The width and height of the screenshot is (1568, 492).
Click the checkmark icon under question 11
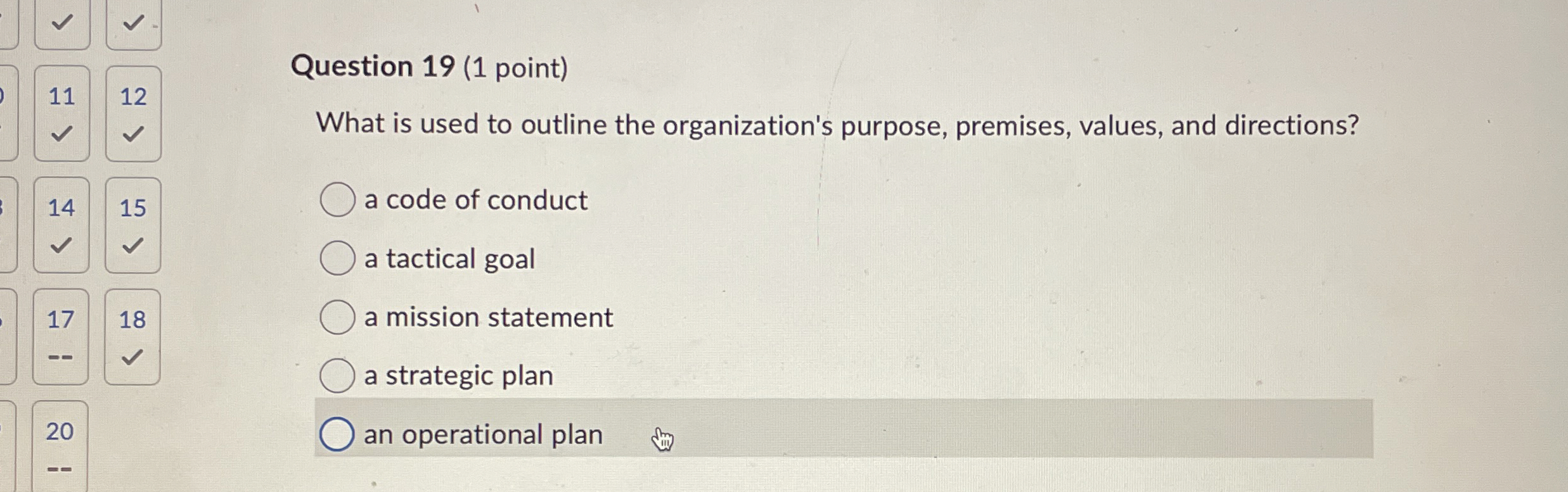tap(62, 135)
